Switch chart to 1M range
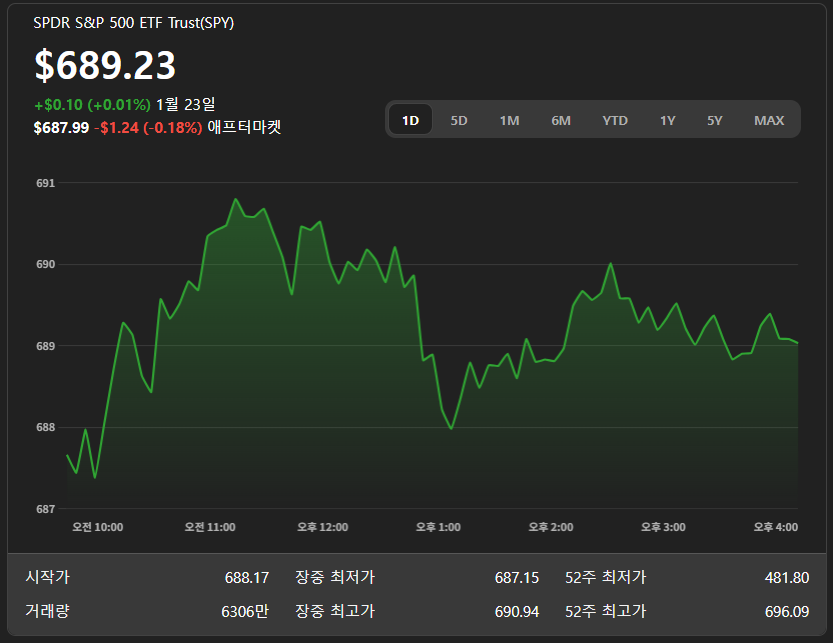 click(509, 121)
